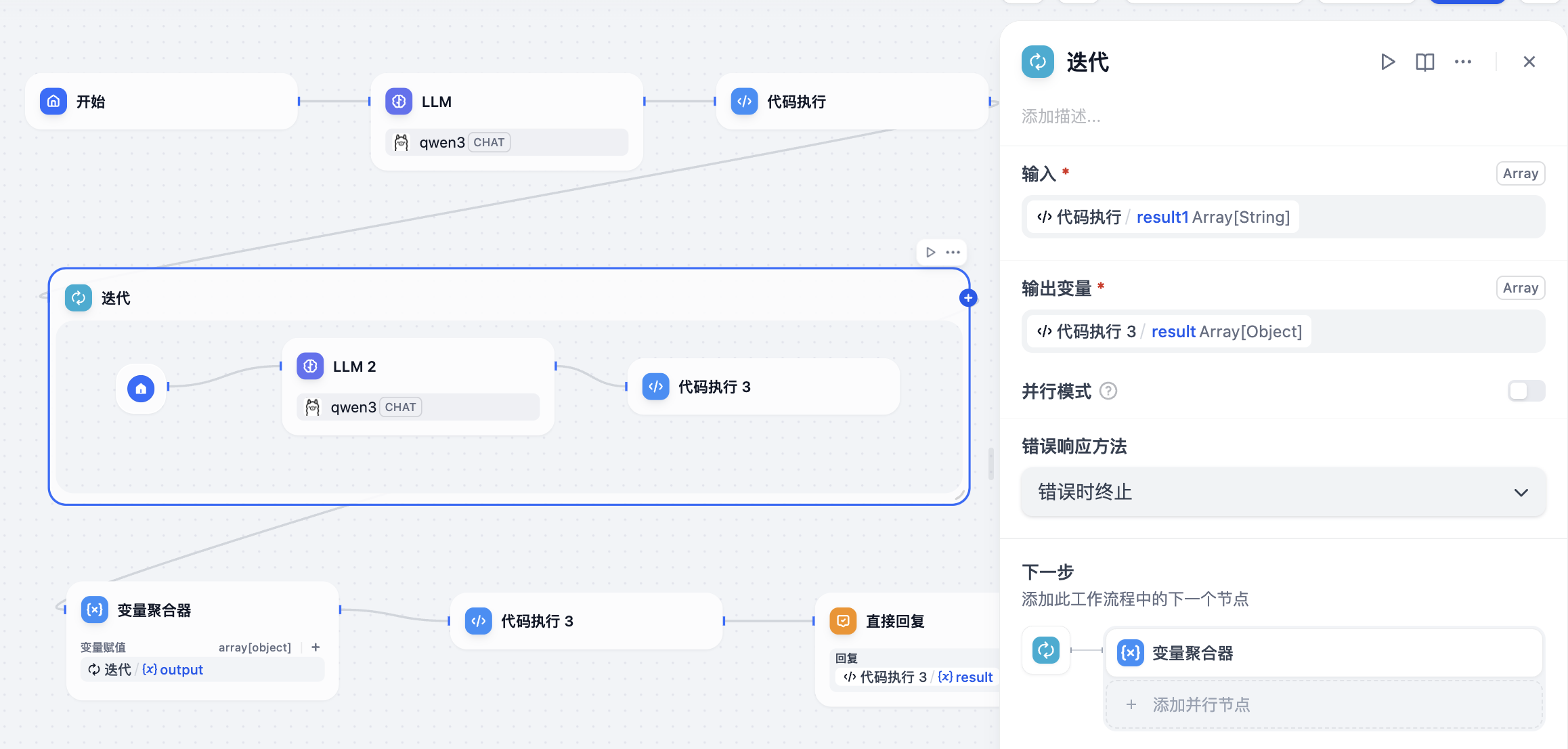The height and width of the screenshot is (749, 1568).
Task: Click the parallel mode help icon
Action: click(x=1108, y=391)
